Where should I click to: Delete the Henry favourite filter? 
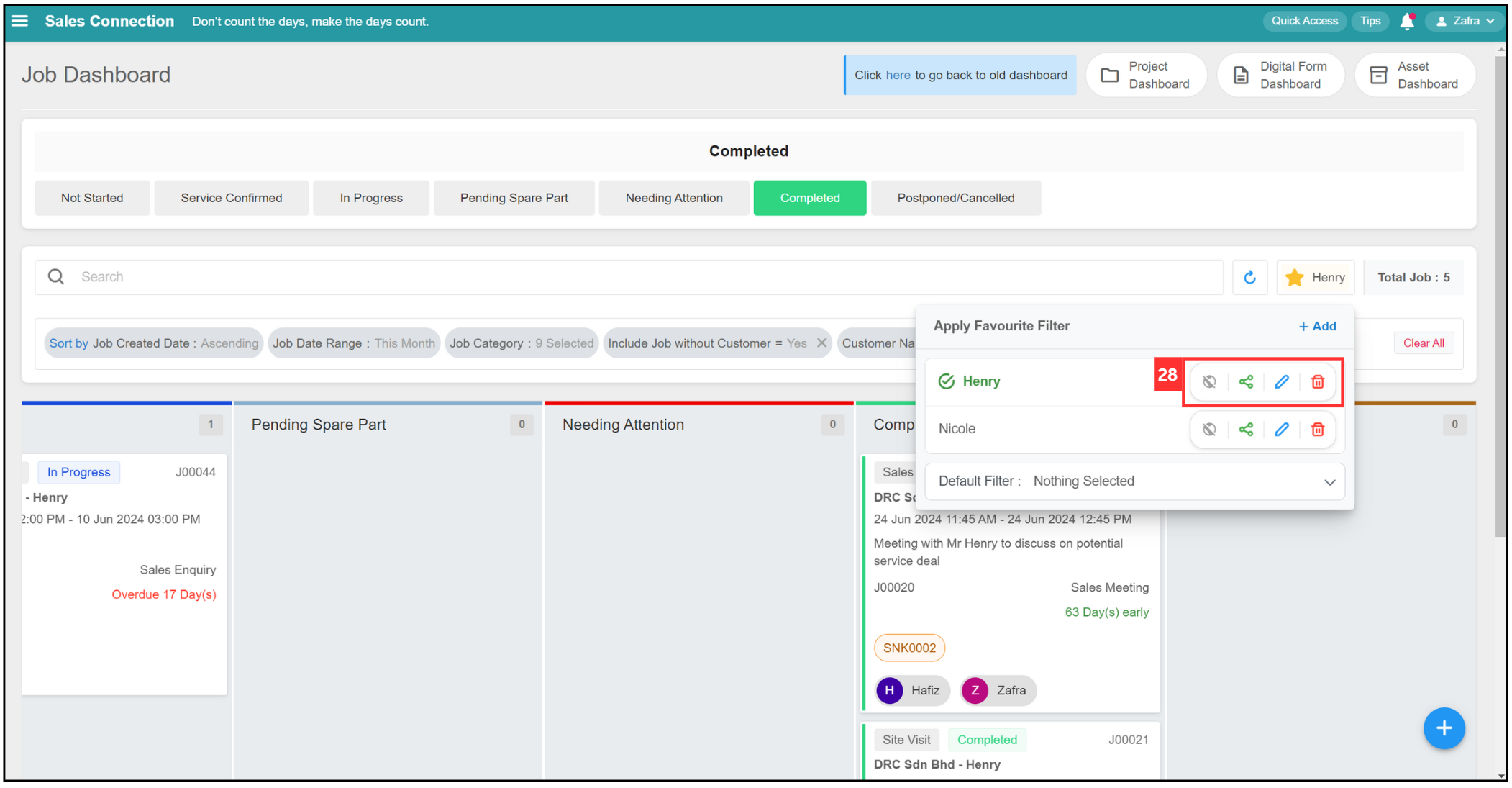(1318, 381)
